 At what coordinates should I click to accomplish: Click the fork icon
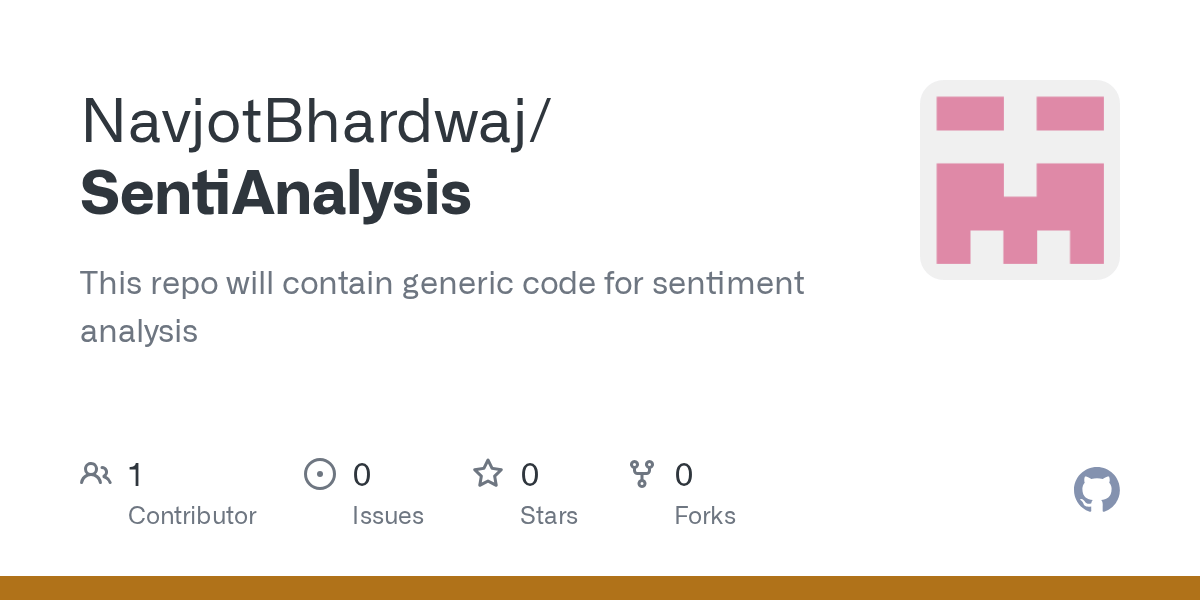pyautogui.click(x=642, y=474)
